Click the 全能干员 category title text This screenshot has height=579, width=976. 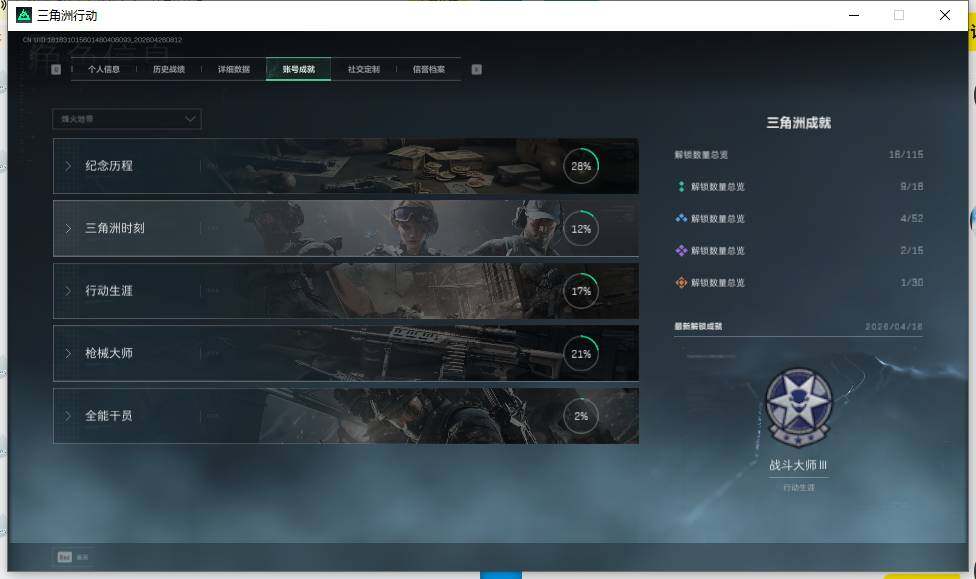pyautogui.click(x=109, y=416)
